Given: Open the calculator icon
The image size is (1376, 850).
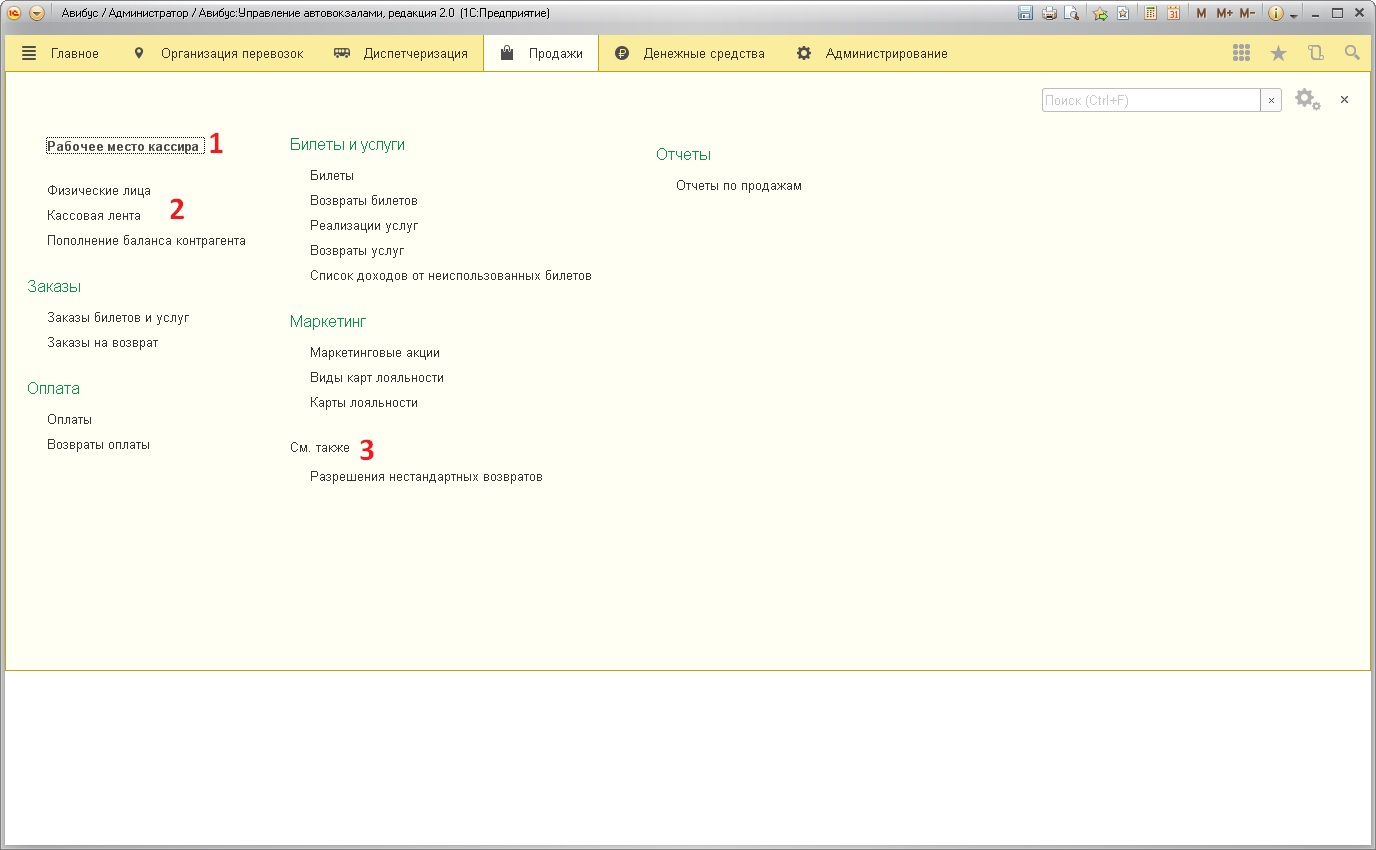Looking at the screenshot, I should [1151, 14].
